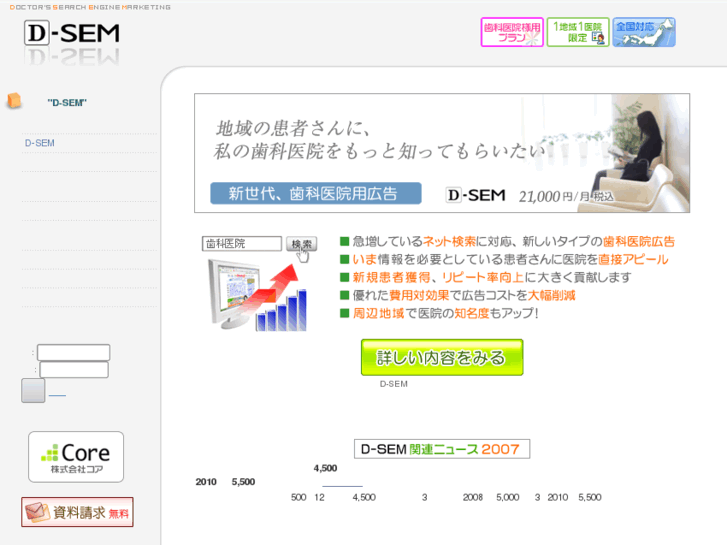
Task: Click the first sidebar login field
Action: click(73, 353)
